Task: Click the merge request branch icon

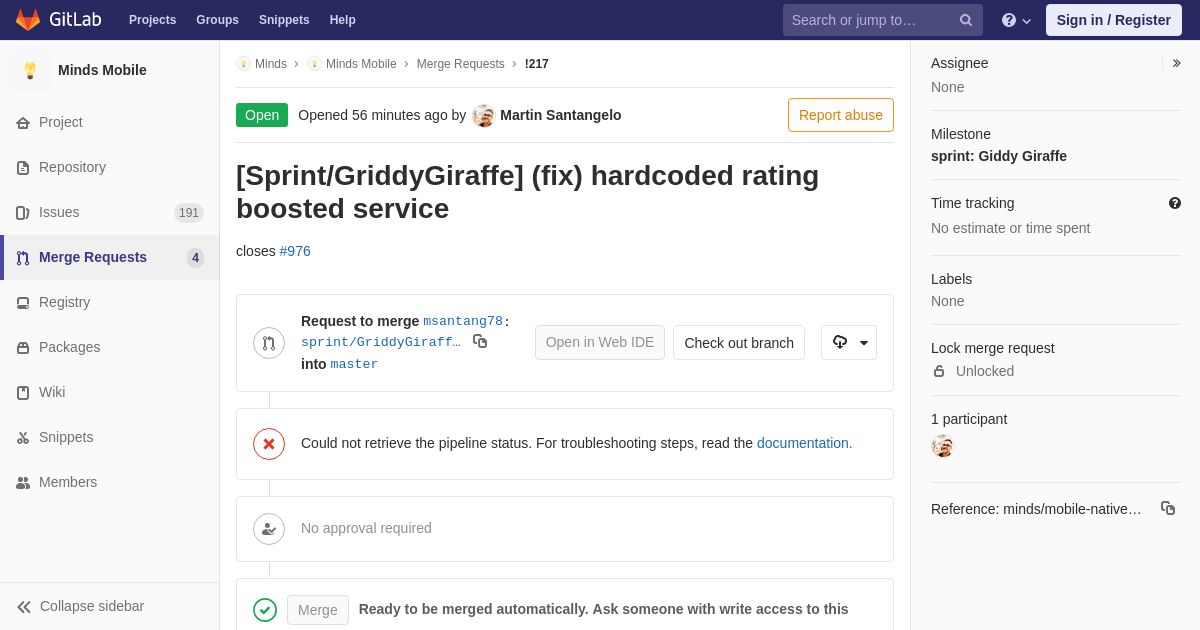Action: tap(269, 343)
